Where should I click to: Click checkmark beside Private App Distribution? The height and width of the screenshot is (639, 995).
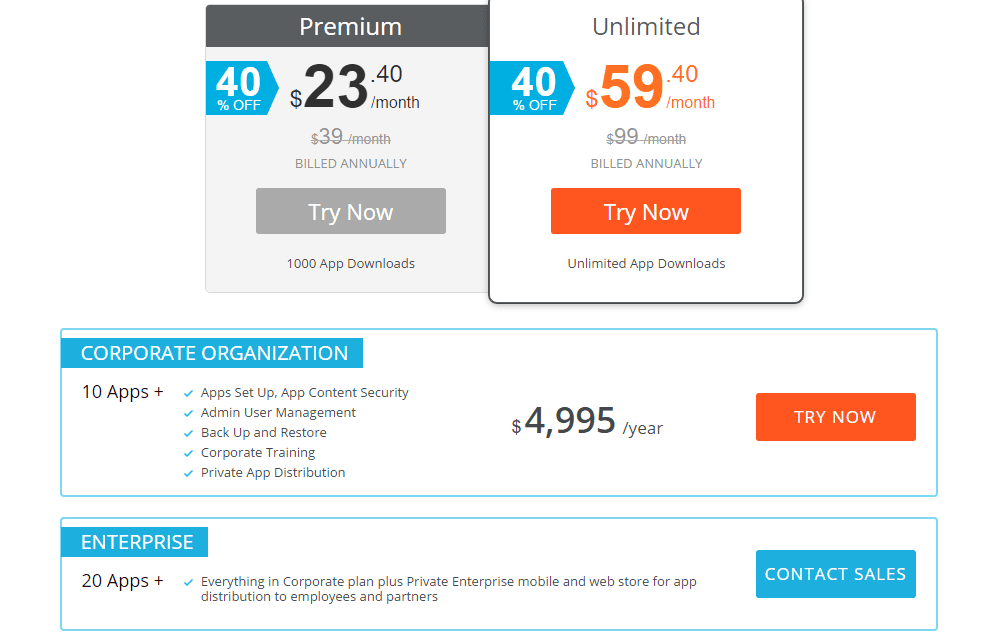click(188, 473)
